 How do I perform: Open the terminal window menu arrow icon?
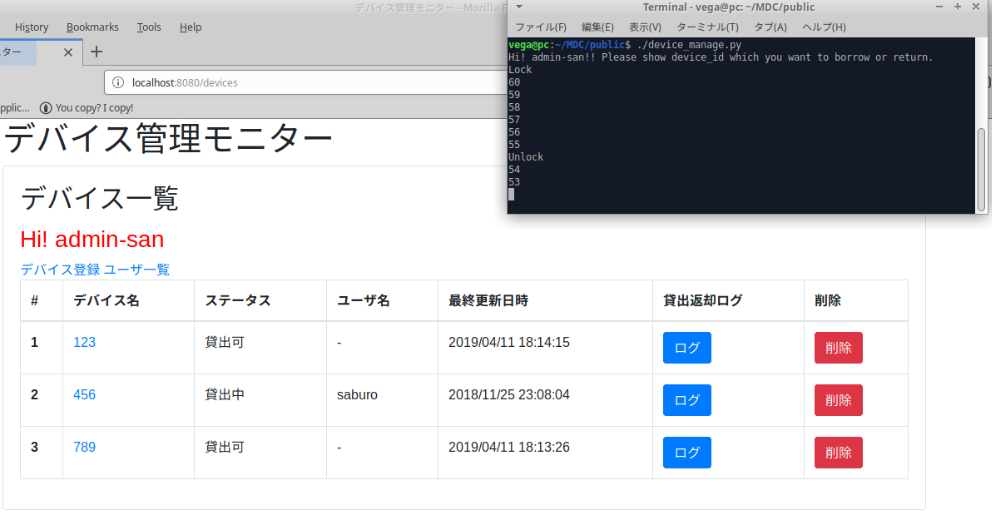[519, 7]
